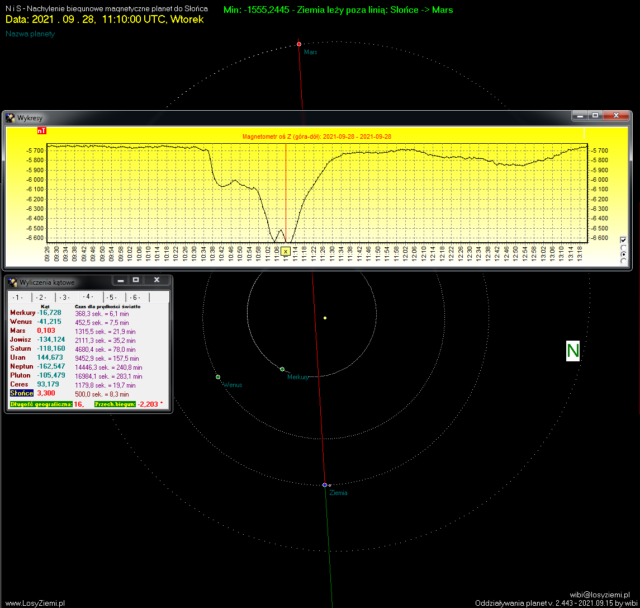Click the Wyliczenia kątowe window icon

pos(11,282)
